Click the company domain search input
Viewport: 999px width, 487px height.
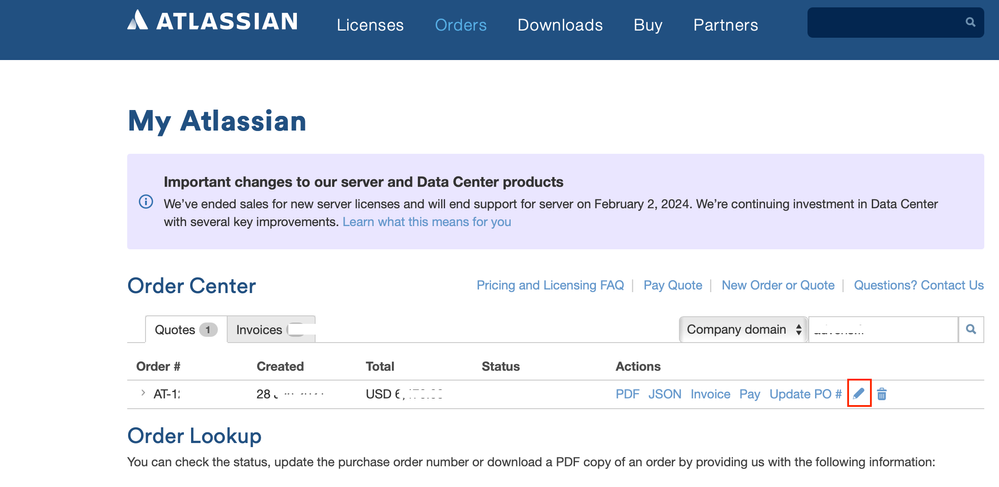pos(883,330)
